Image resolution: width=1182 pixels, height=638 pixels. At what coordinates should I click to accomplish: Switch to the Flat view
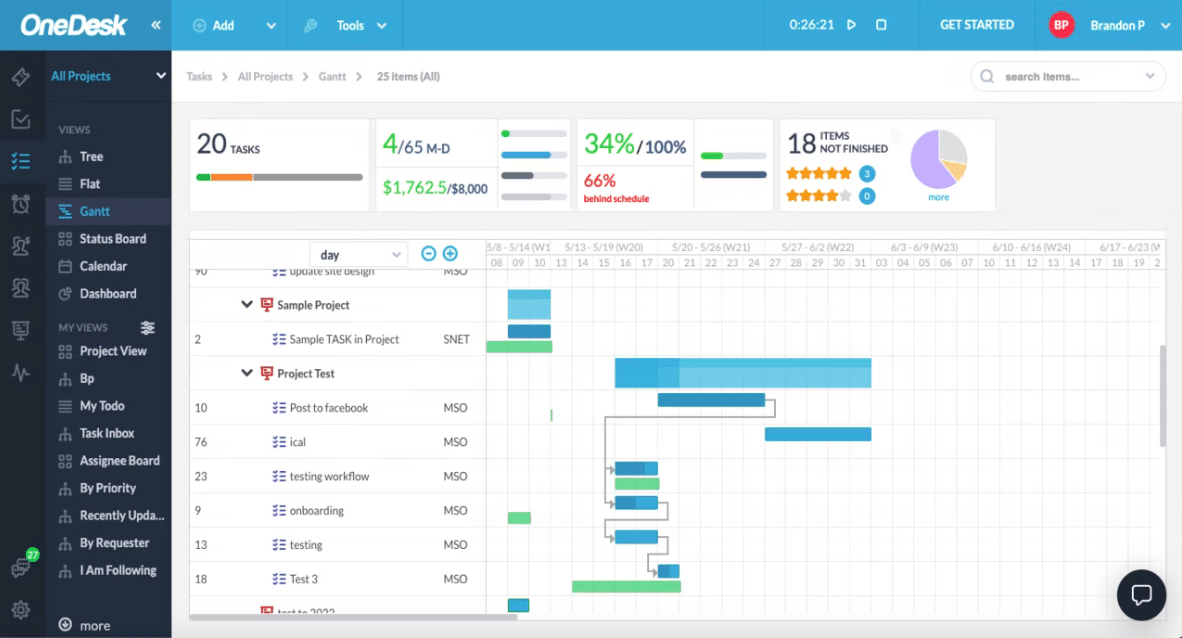(x=90, y=184)
